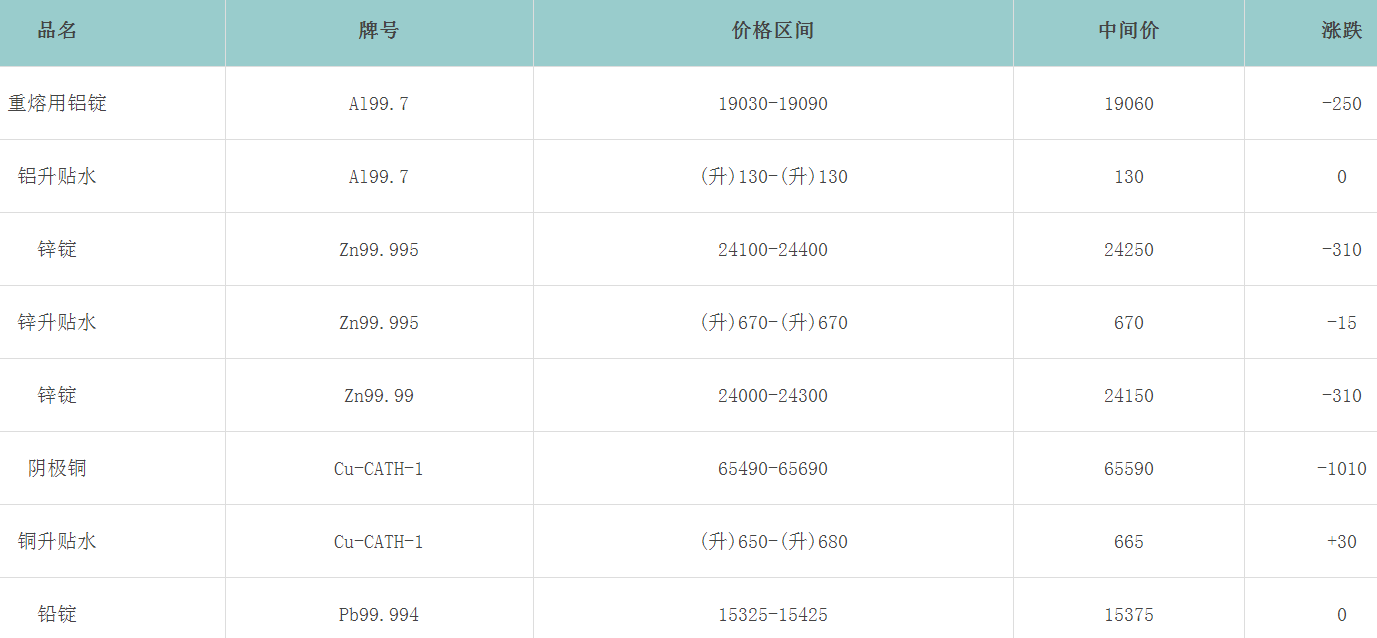Click the (升)650-(升)680 premium range
The image size is (1377, 638).
pyautogui.click(x=772, y=542)
